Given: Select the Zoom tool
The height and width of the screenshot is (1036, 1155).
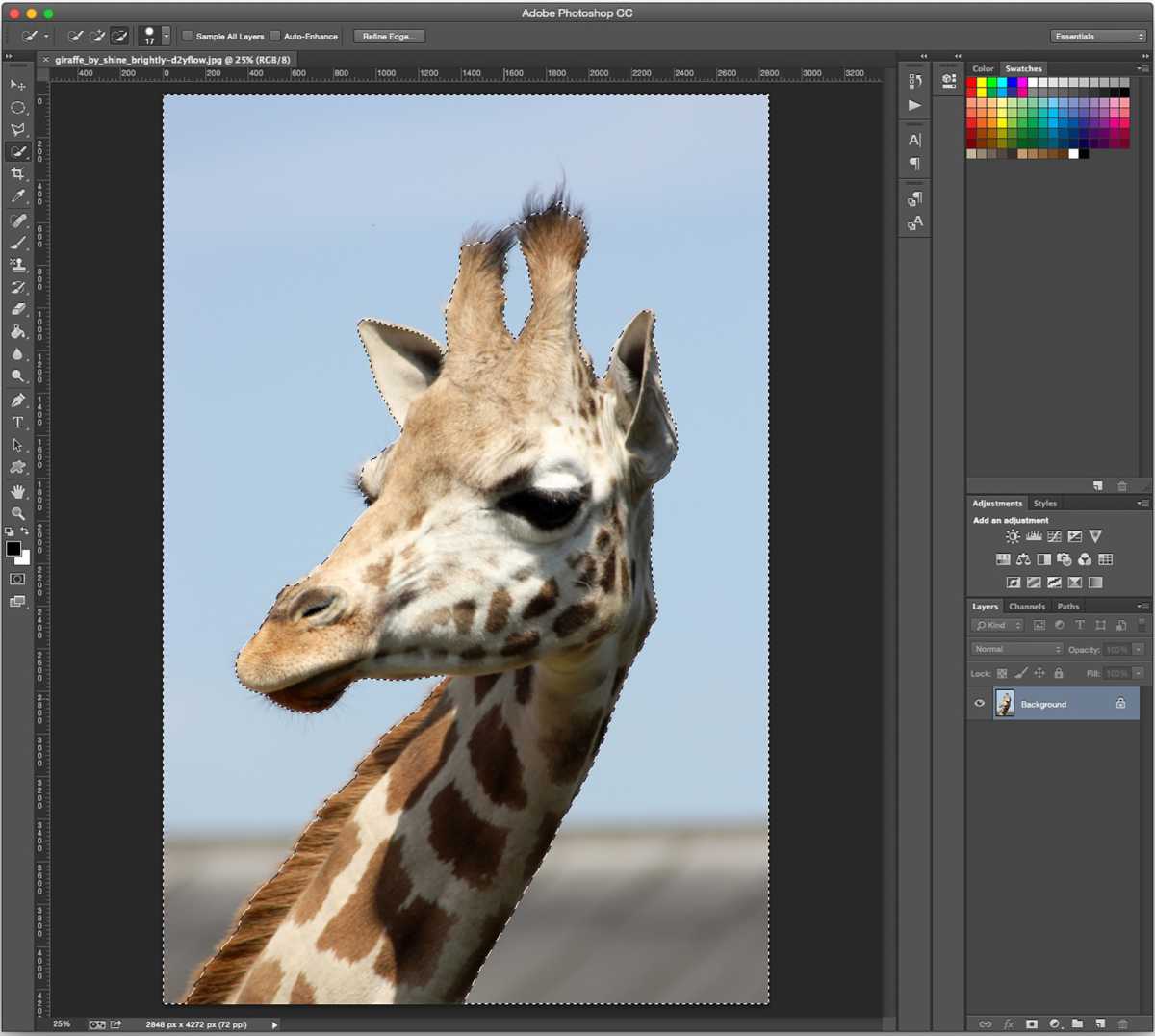Looking at the screenshot, I should point(16,513).
